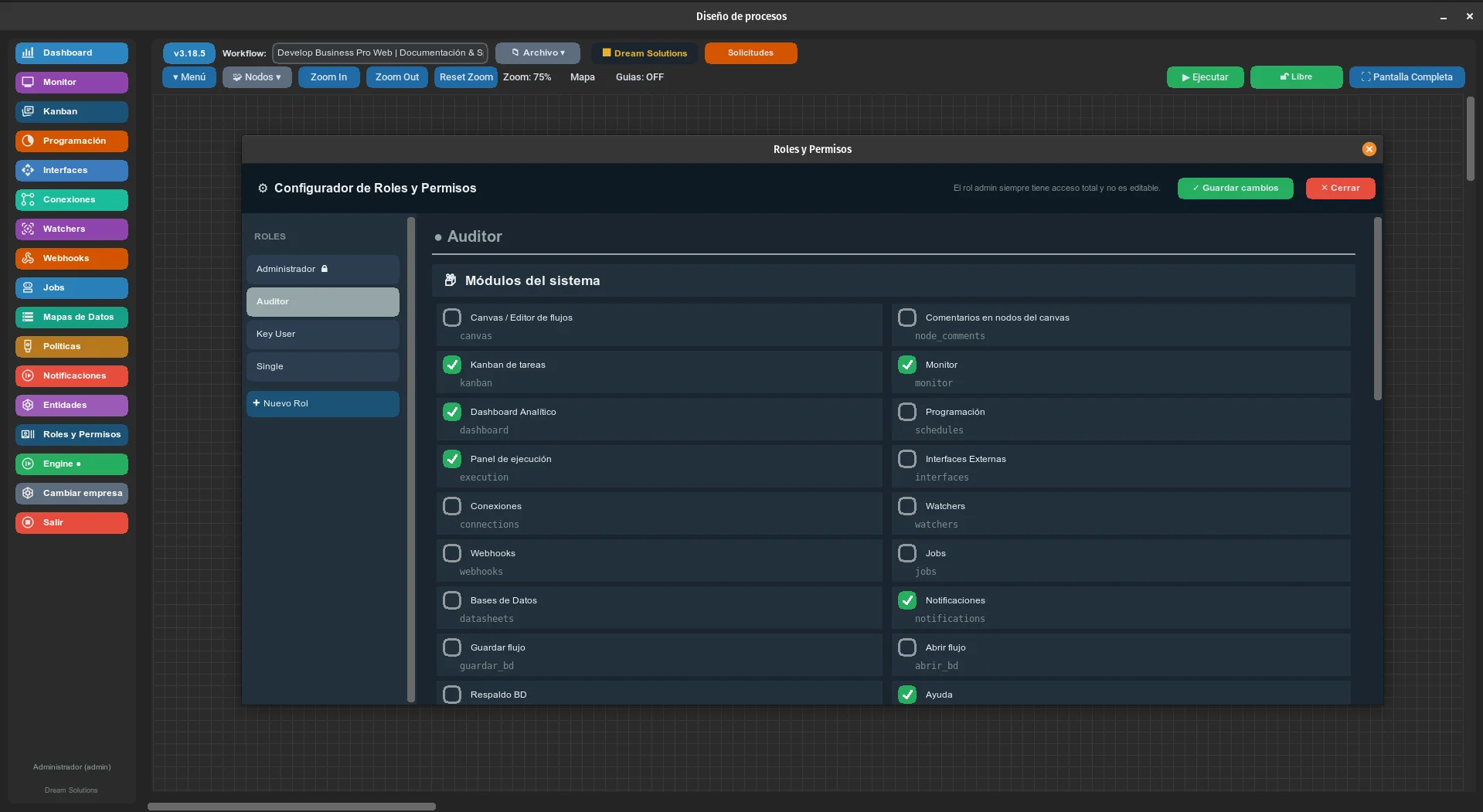Toggle Guías: OFF setting
The image size is (1483, 812).
point(640,77)
